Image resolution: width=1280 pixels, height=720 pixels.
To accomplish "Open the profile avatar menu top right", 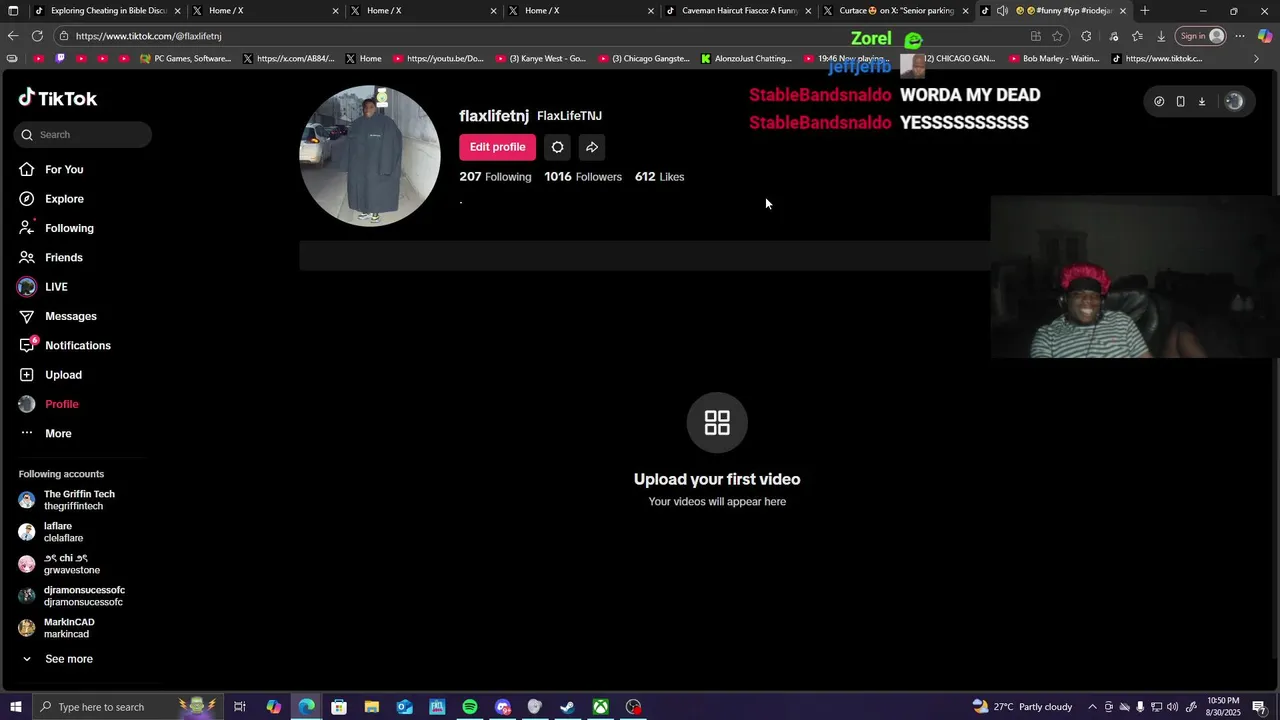I will point(1234,101).
